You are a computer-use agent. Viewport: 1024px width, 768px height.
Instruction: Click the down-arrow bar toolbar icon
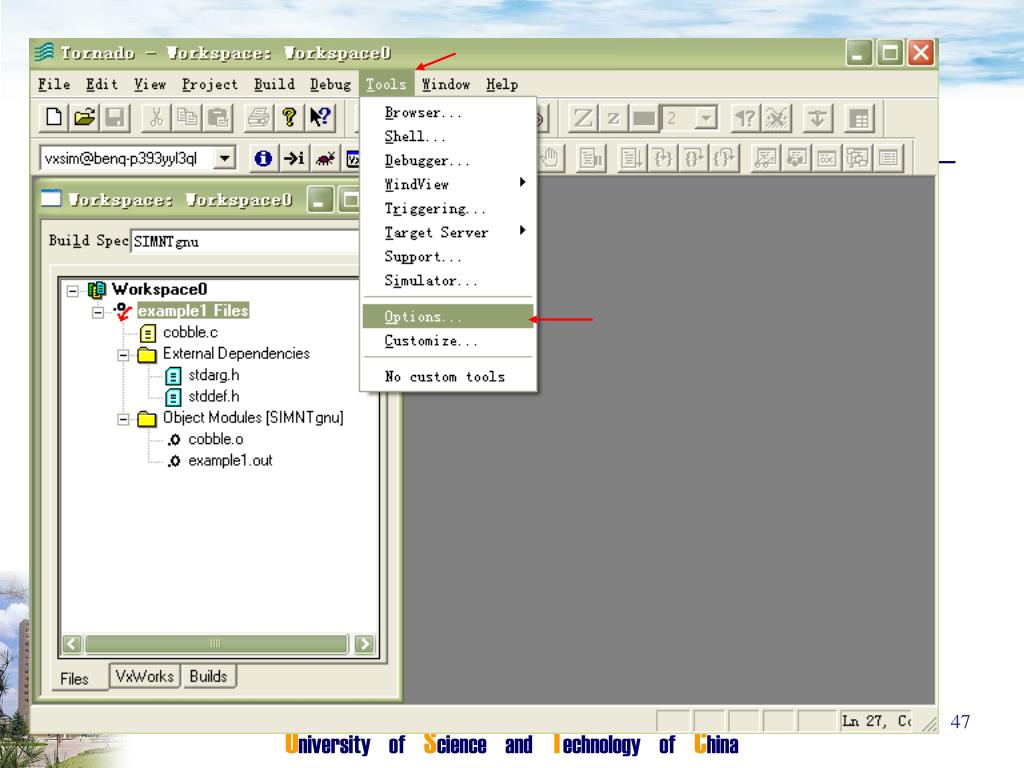point(817,119)
